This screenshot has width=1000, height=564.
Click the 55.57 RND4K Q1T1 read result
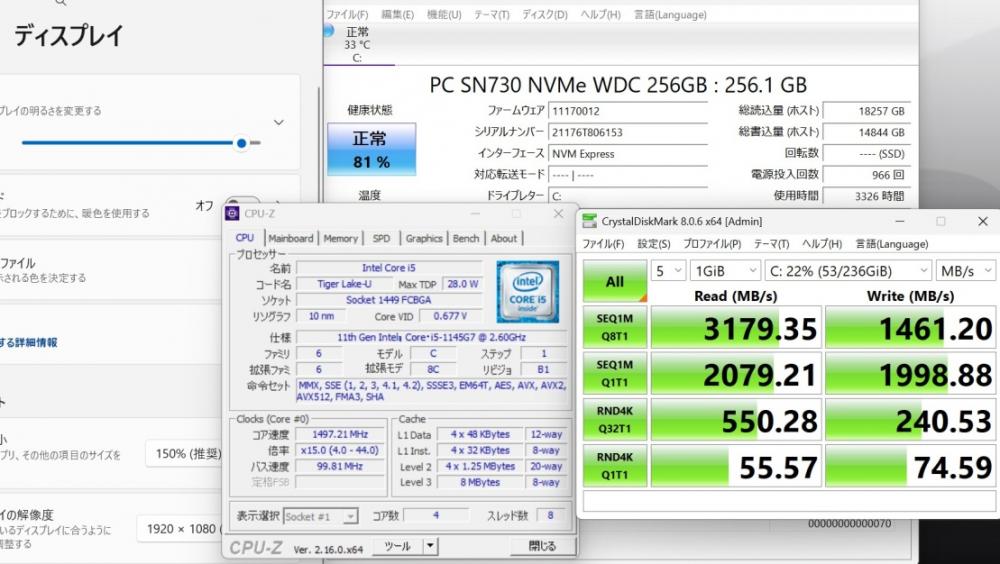[x=736, y=466]
